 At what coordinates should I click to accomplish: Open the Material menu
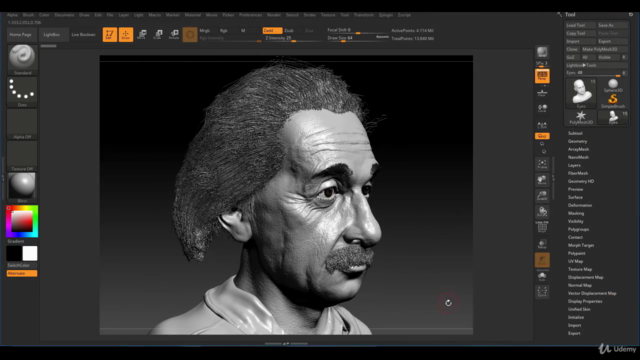point(192,15)
